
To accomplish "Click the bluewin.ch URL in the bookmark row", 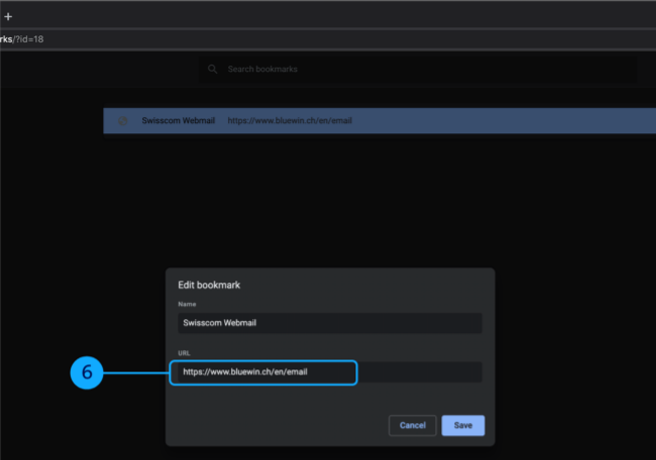I will coord(289,121).
